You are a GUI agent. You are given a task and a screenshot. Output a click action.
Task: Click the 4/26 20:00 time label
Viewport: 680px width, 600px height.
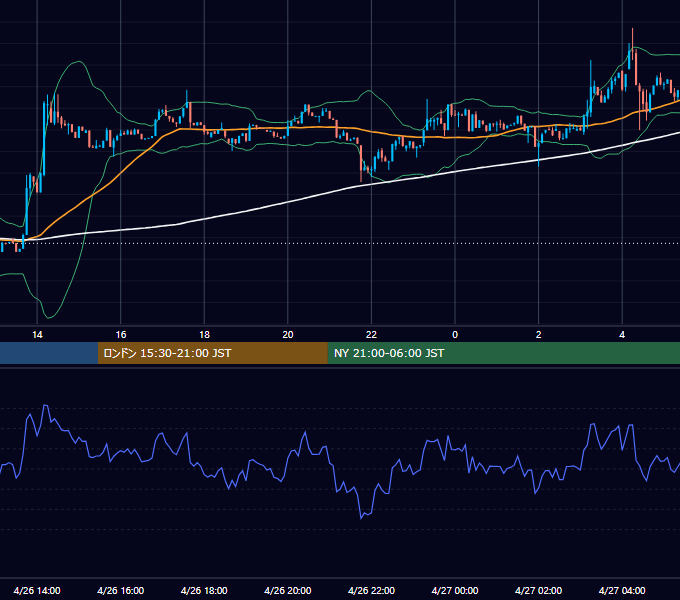click(x=288, y=590)
